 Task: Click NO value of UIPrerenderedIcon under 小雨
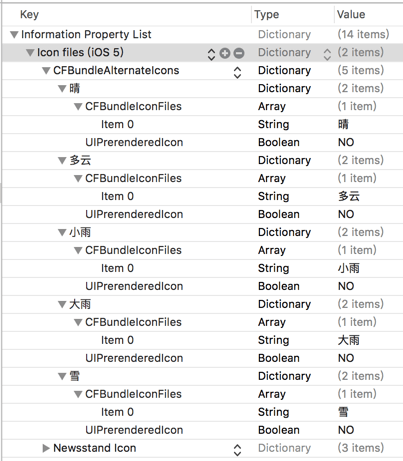(346, 286)
